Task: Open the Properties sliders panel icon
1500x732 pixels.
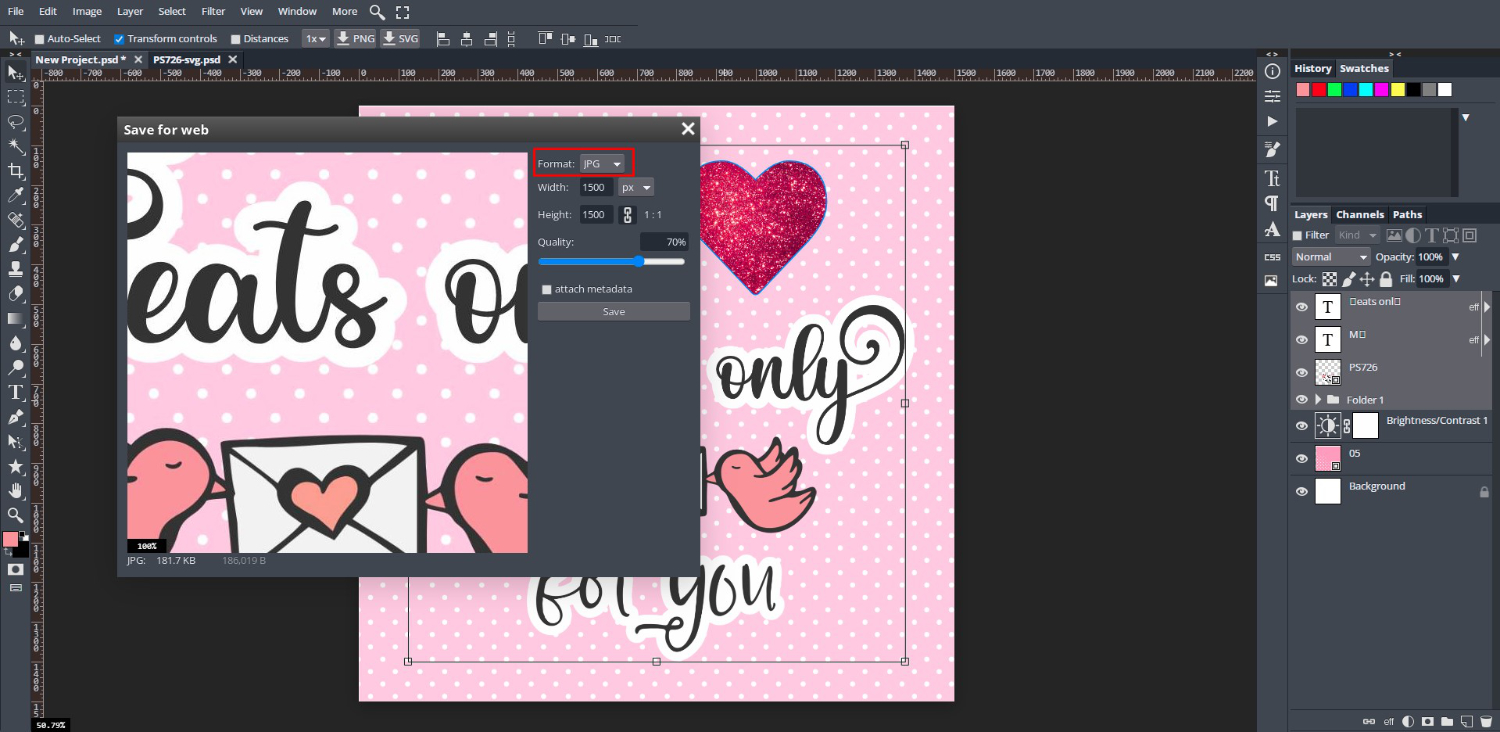Action: tap(1272, 96)
